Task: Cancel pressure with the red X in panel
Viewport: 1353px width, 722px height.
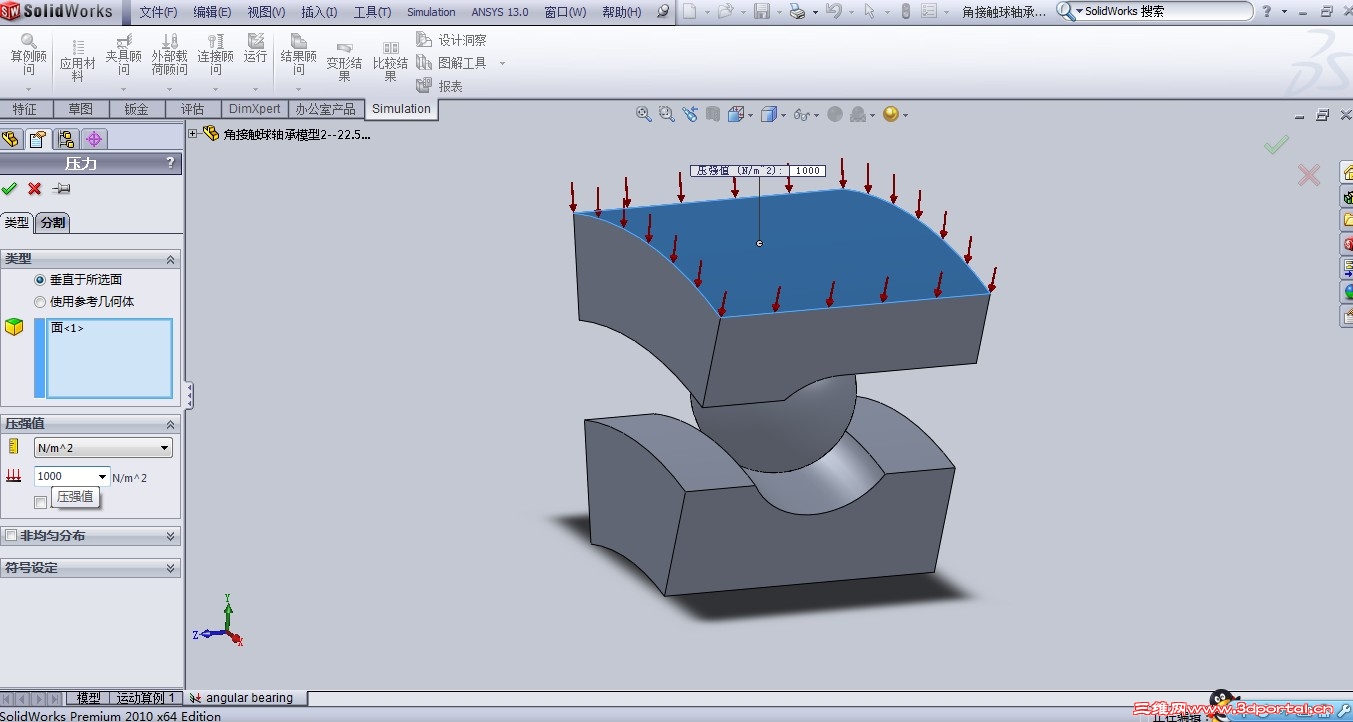Action: (34, 188)
